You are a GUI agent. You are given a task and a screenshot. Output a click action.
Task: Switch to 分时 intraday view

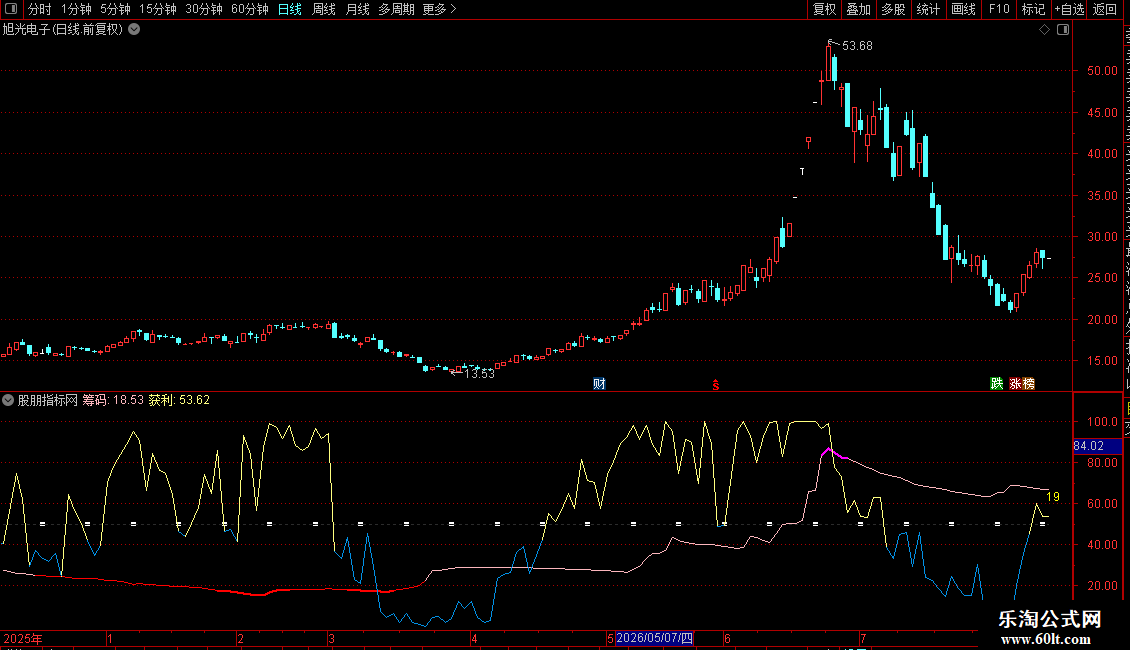click(40, 9)
